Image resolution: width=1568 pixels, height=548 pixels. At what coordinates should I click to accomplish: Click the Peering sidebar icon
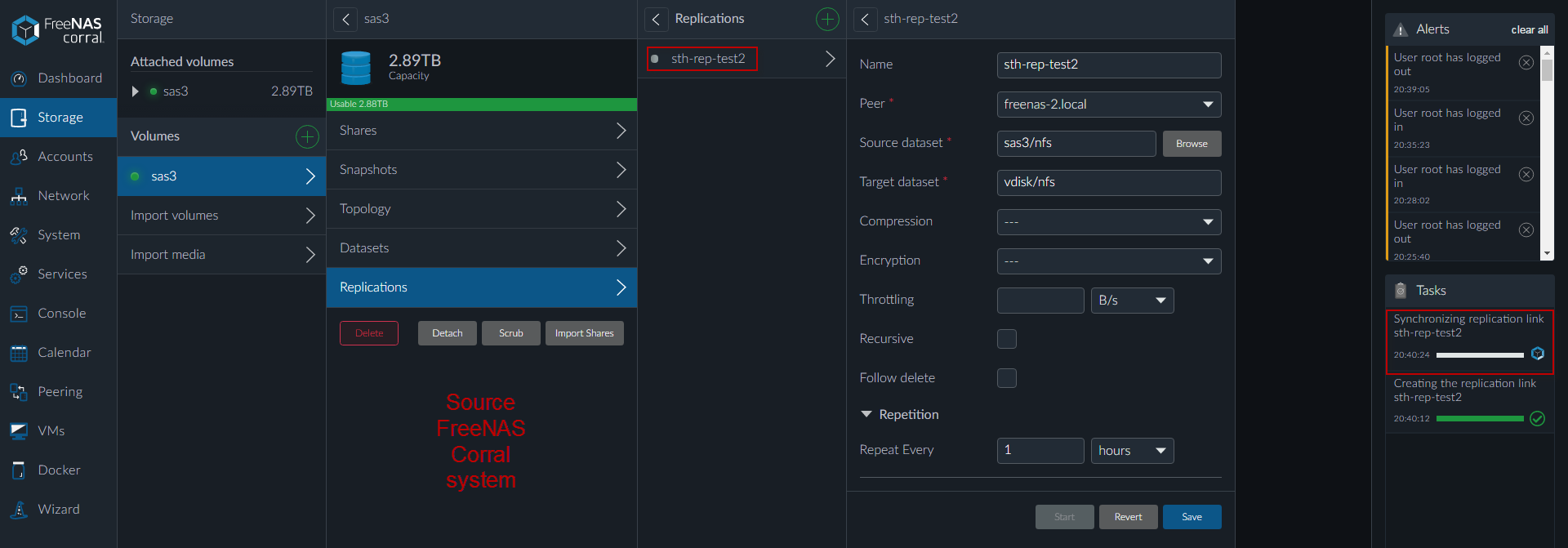coord(19,392)
